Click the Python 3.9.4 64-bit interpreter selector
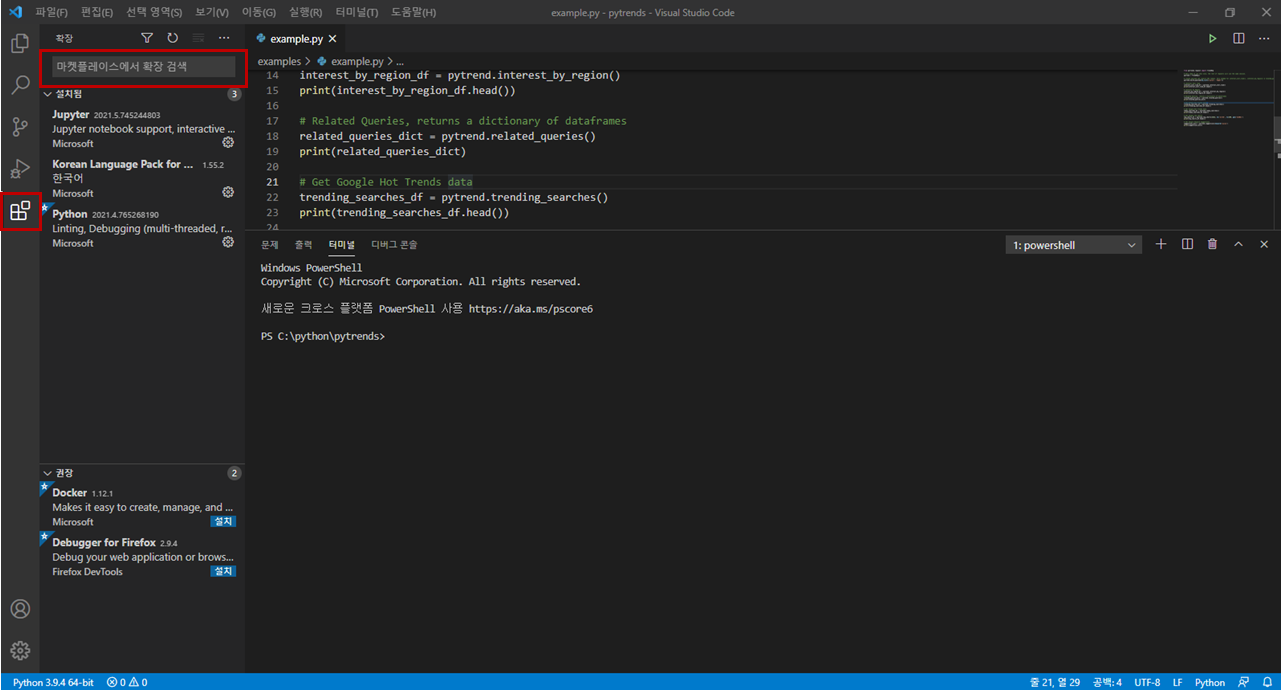Viewport: 1281px width, 690px height. click(53, 682)
